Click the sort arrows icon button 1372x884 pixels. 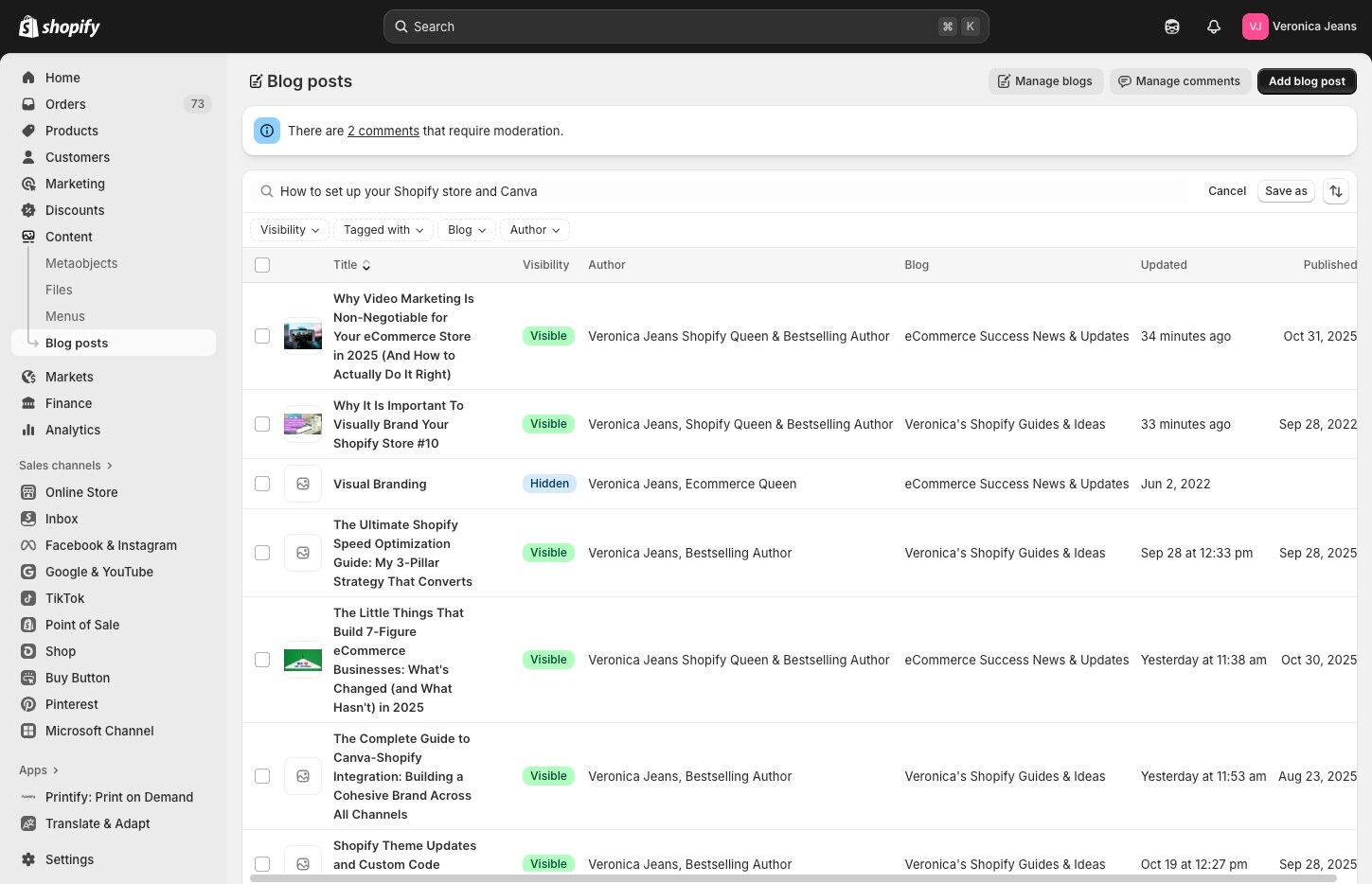click(1335, 191)
